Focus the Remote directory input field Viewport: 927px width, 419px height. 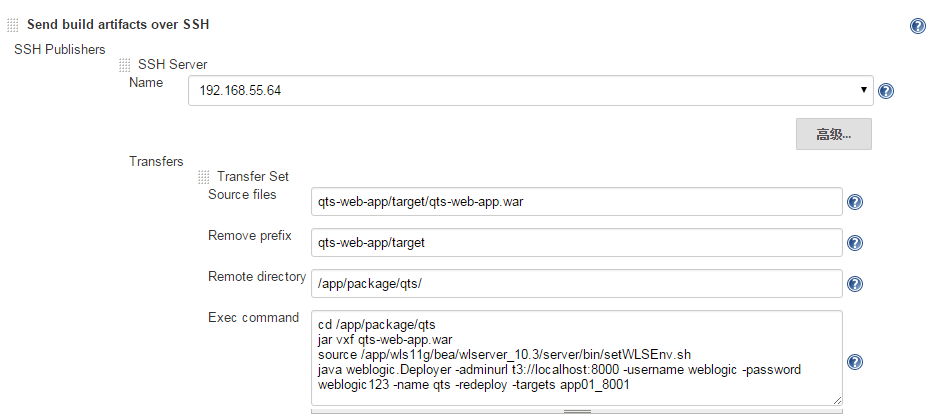click(x=576, y=283)
